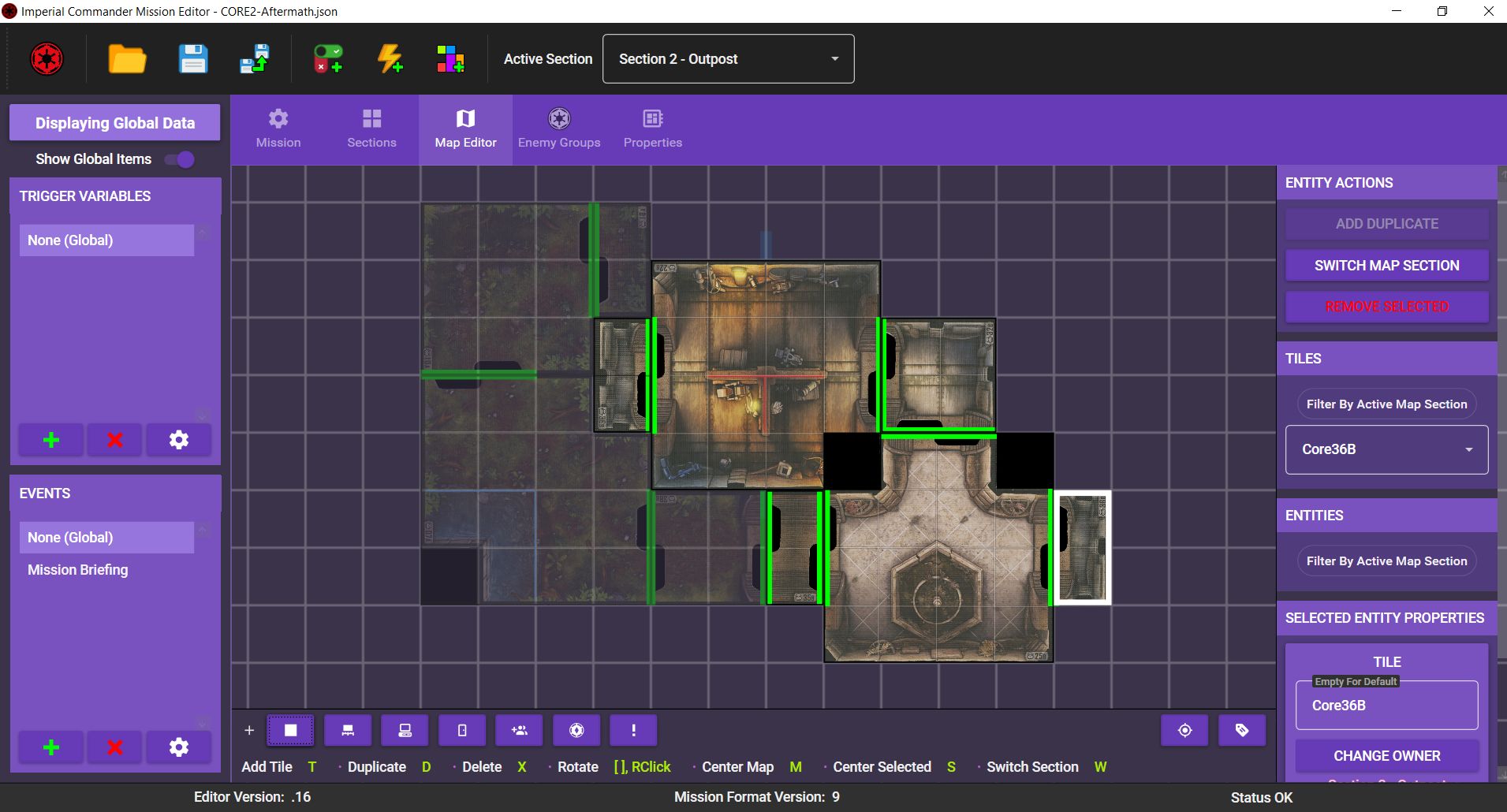Click the tag label button
The height and width of the screenshot is (812, 1507).
point(1242,730)
